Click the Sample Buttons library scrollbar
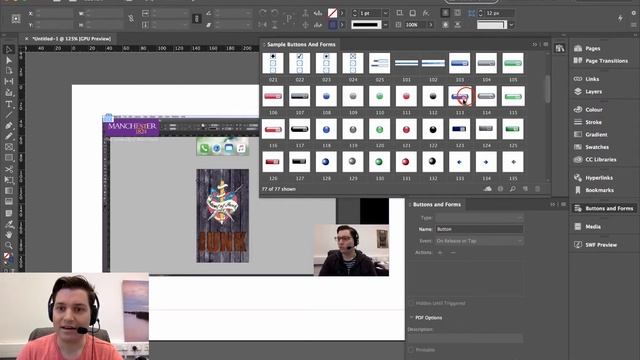This screenshot has height=360, width=640. [547, 90]
